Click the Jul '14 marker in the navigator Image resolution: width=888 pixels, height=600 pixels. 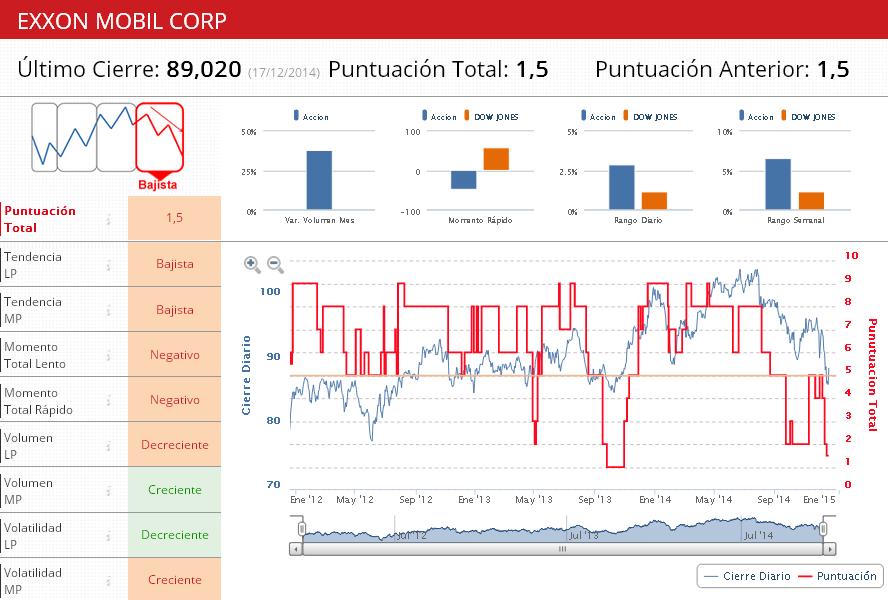coord(758,535)
